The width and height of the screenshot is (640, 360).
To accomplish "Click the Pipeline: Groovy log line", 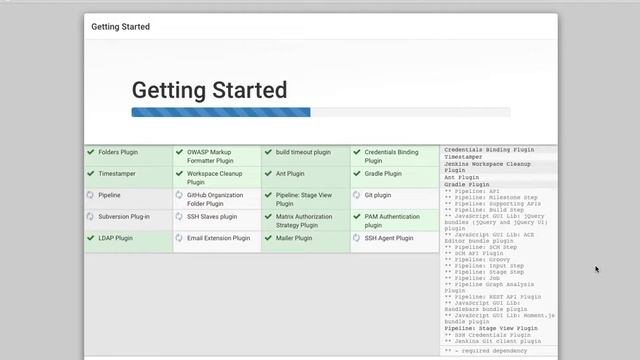I will coord(477,260).
